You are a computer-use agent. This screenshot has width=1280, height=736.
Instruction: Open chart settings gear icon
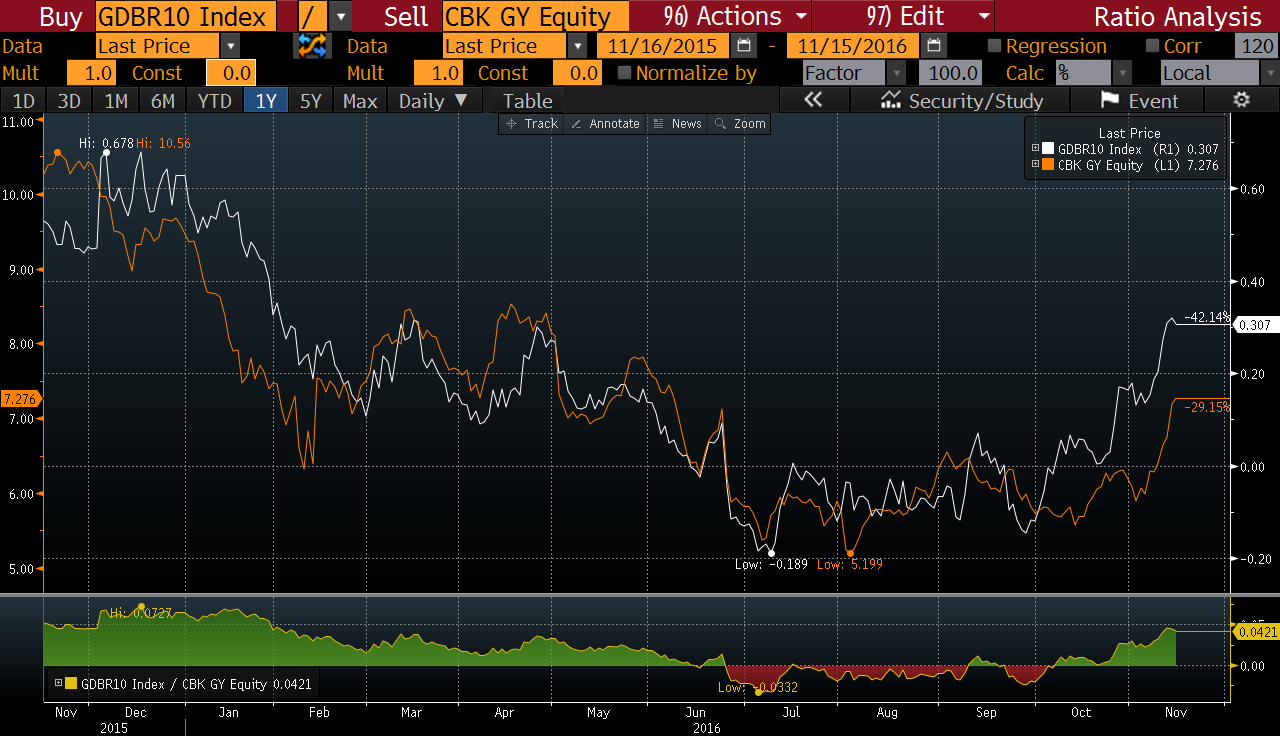point(1241,100)
